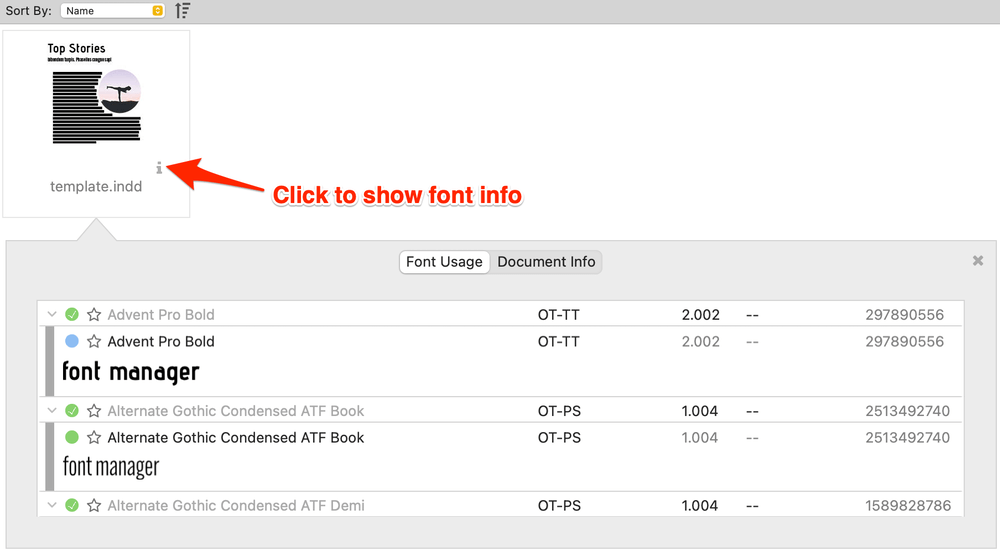Click OT-PS in the ATF Demi row
This screenshot has width=1000, height=551.
pos(559,506)
